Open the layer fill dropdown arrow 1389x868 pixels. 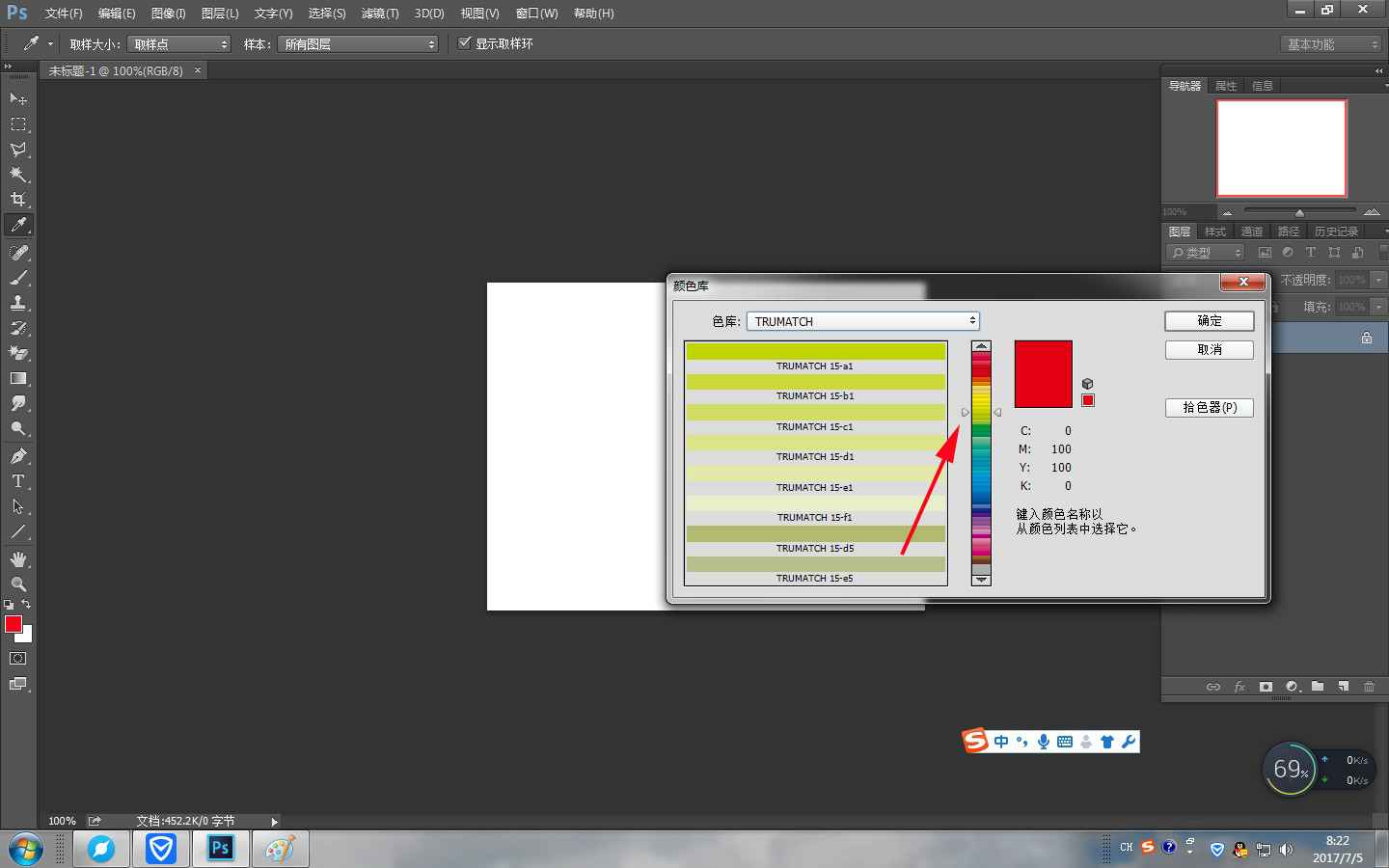[1378, 307]
